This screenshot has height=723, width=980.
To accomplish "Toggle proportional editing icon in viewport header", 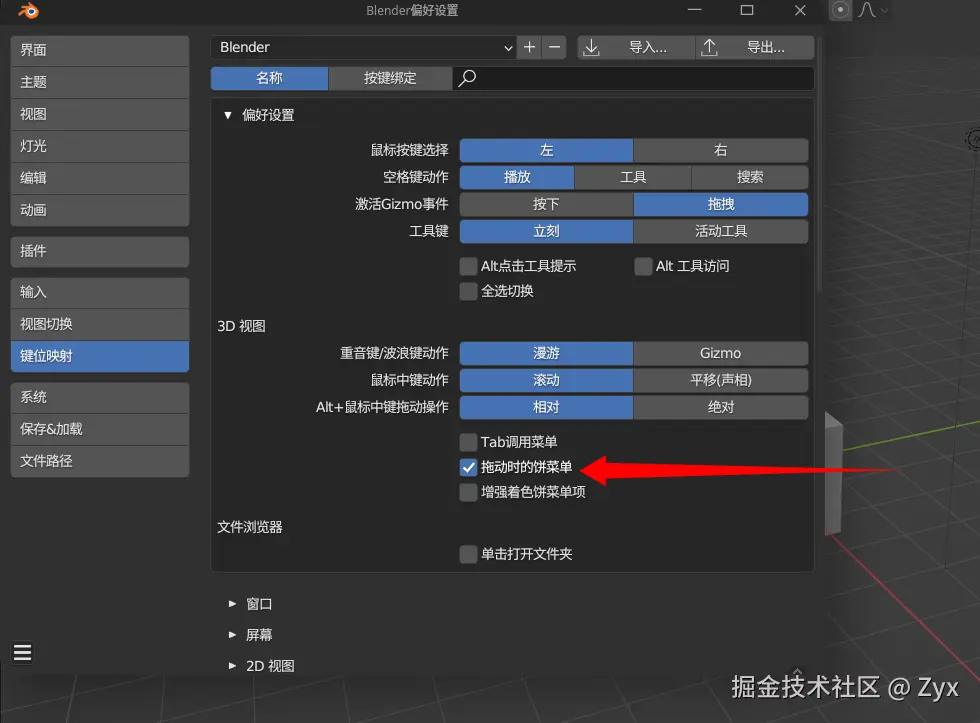I will (x=841, y=10).
